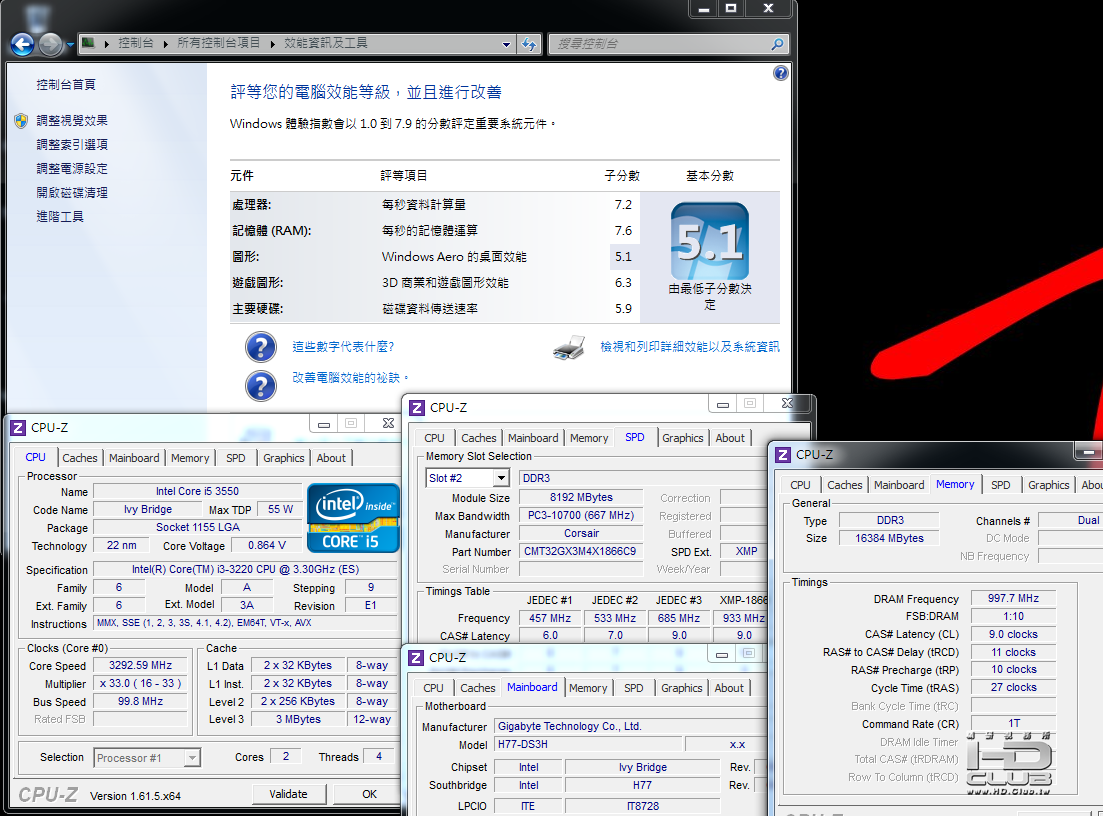Click Manufacturer Gigabyte Technology Co., Ltd.
1103x816 pixels.
630,726
